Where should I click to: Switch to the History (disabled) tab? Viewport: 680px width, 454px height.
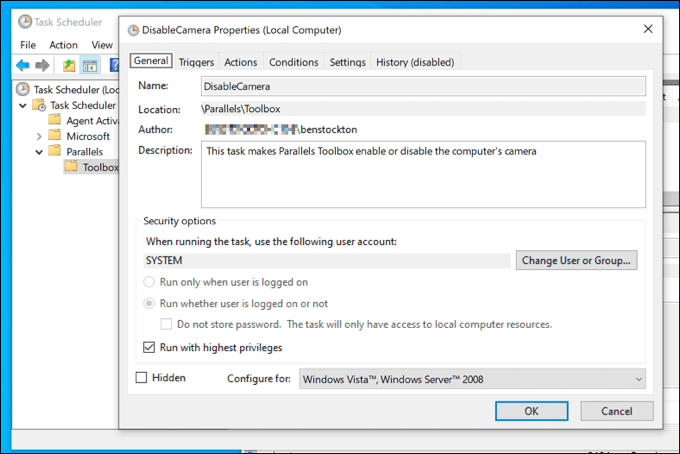tap(415, 62)
